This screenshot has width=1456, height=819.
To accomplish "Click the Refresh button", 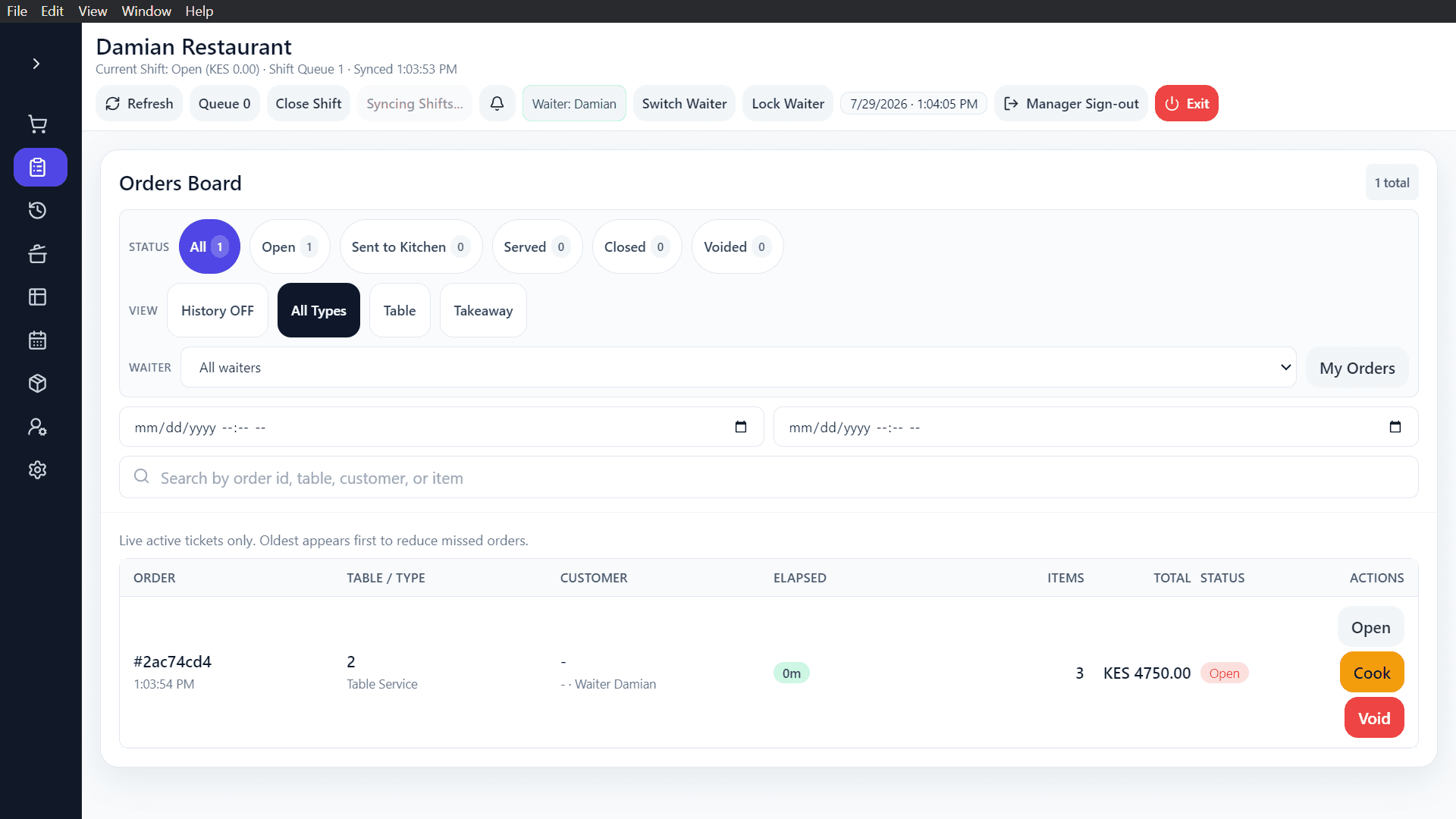I will [x=140, y=103].
